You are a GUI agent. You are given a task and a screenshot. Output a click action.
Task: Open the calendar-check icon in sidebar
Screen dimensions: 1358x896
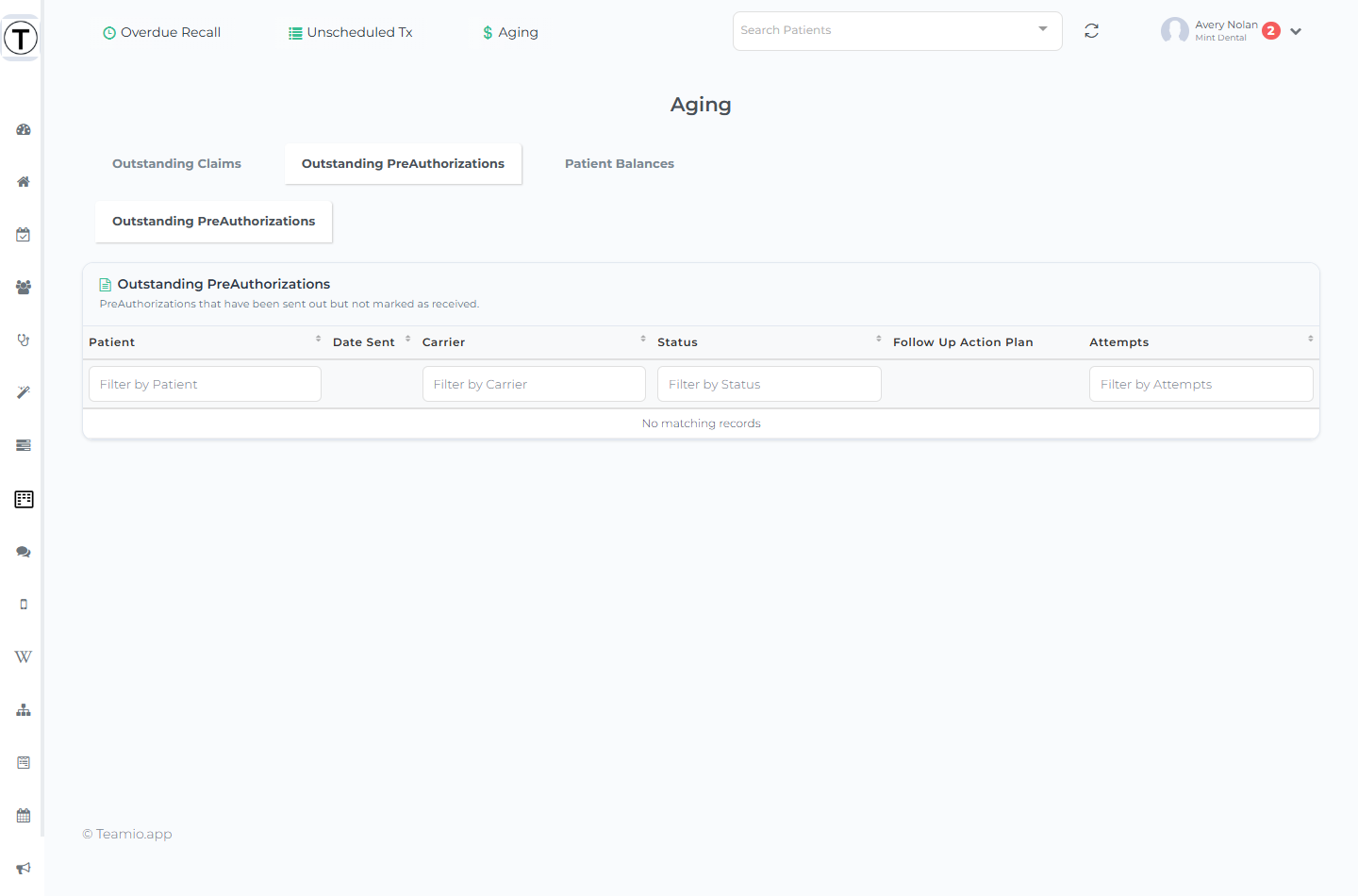24,235
